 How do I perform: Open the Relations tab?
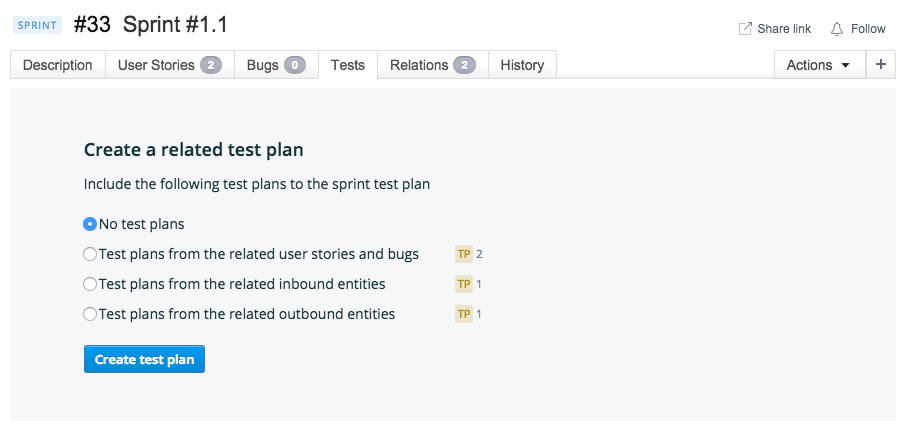click(433, 65)
